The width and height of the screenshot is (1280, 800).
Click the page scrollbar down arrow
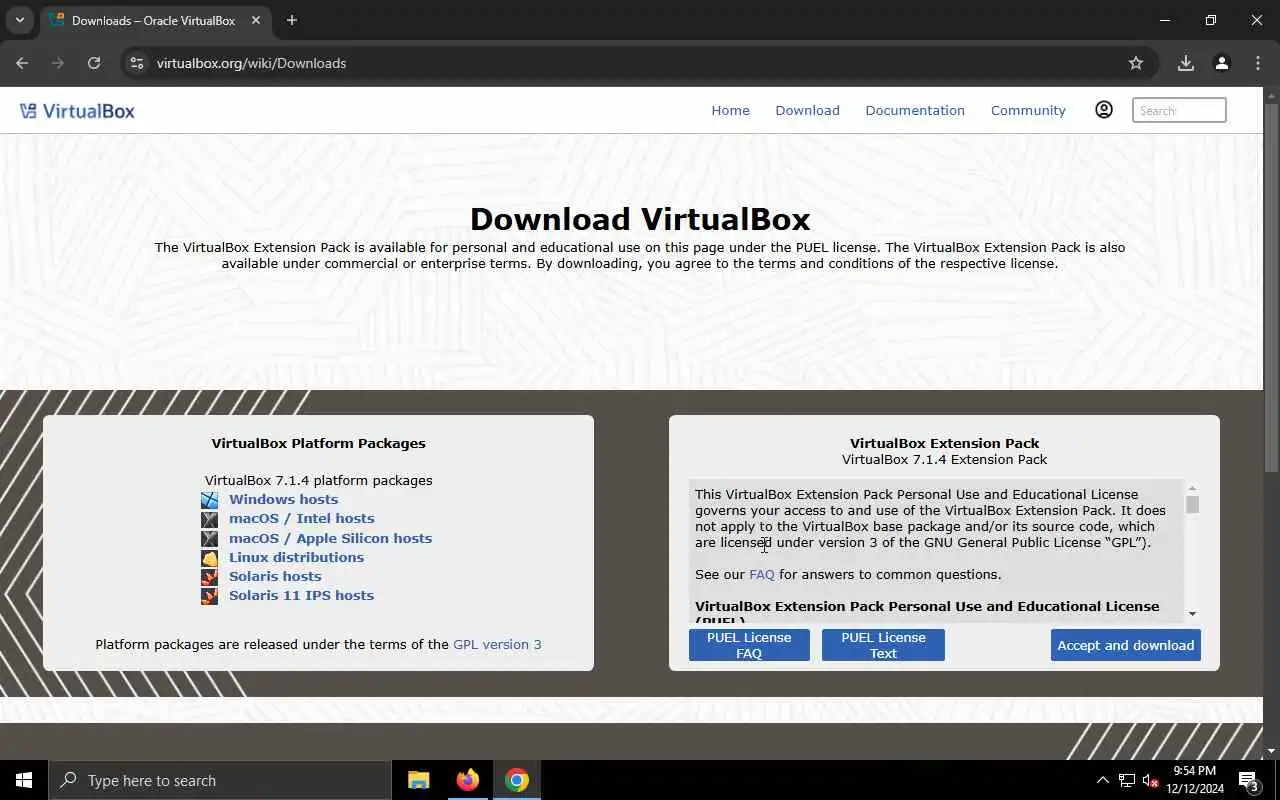point(1271,751)
